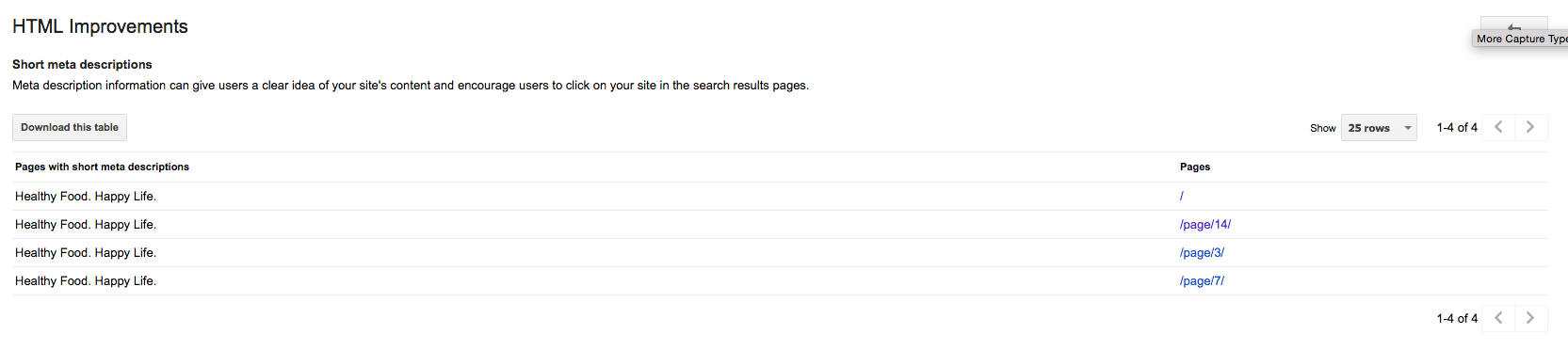Go to next page using top arrow
The image size is (1568, 350).
(x=1530, y=127)
